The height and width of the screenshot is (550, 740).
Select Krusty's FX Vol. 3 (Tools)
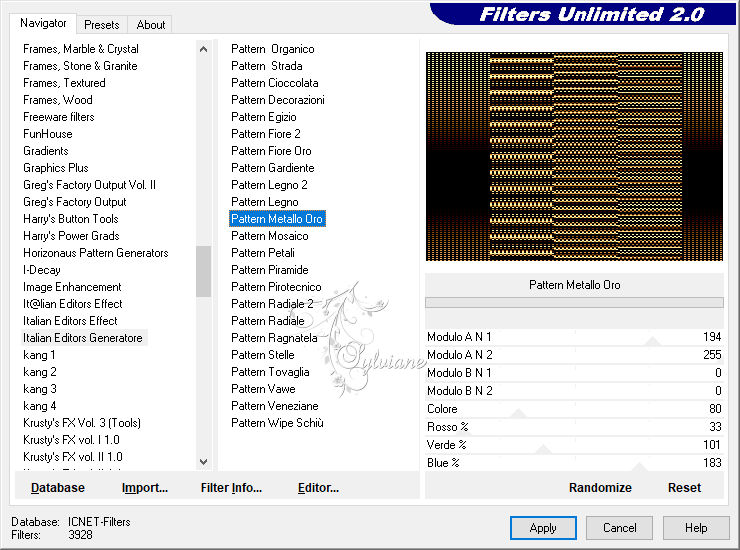point(82,423)
